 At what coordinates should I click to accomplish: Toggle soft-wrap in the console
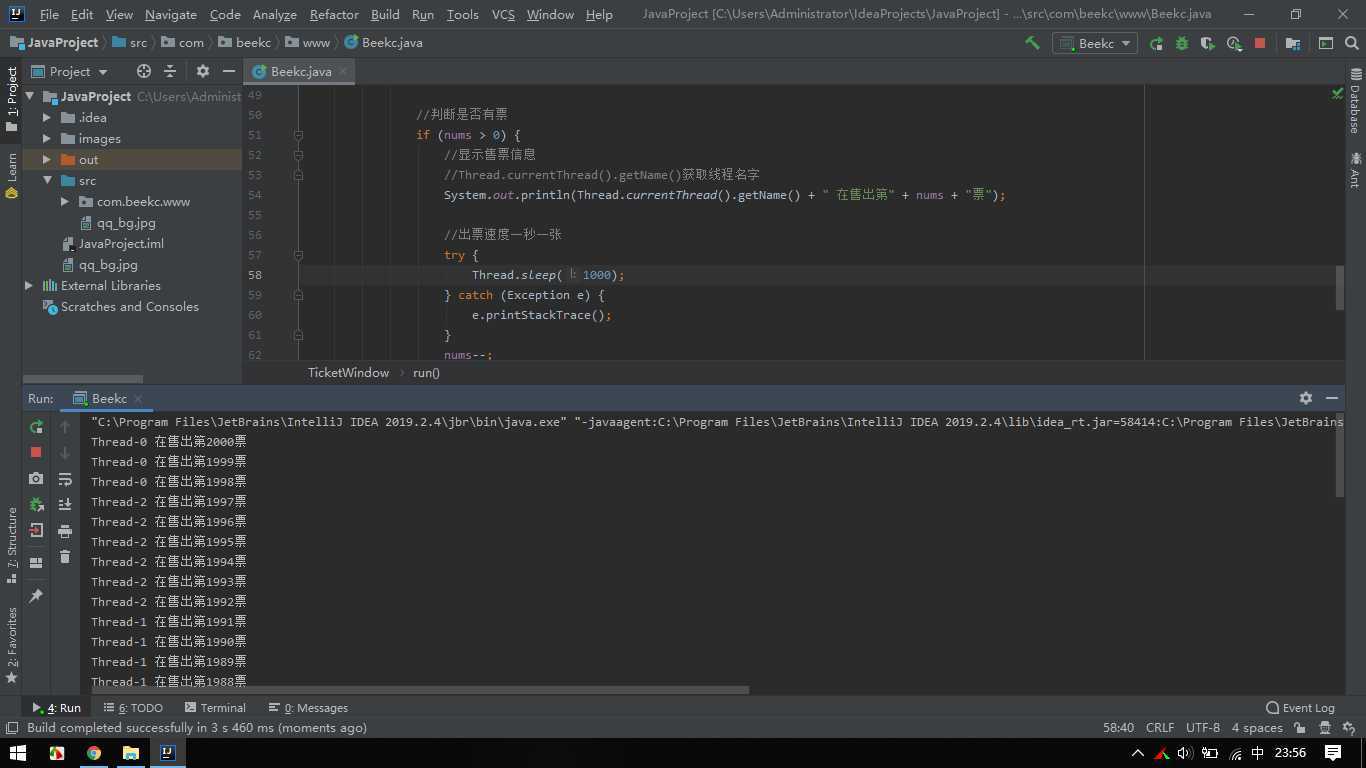pyautogui.click(x=65, y=479)
